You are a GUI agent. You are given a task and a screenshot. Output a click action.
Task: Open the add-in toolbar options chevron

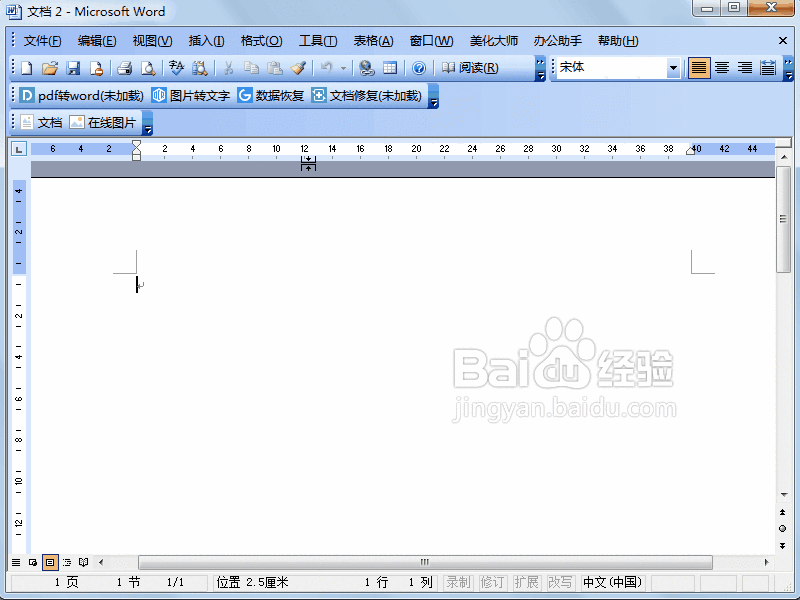click(x=433, y=101)
